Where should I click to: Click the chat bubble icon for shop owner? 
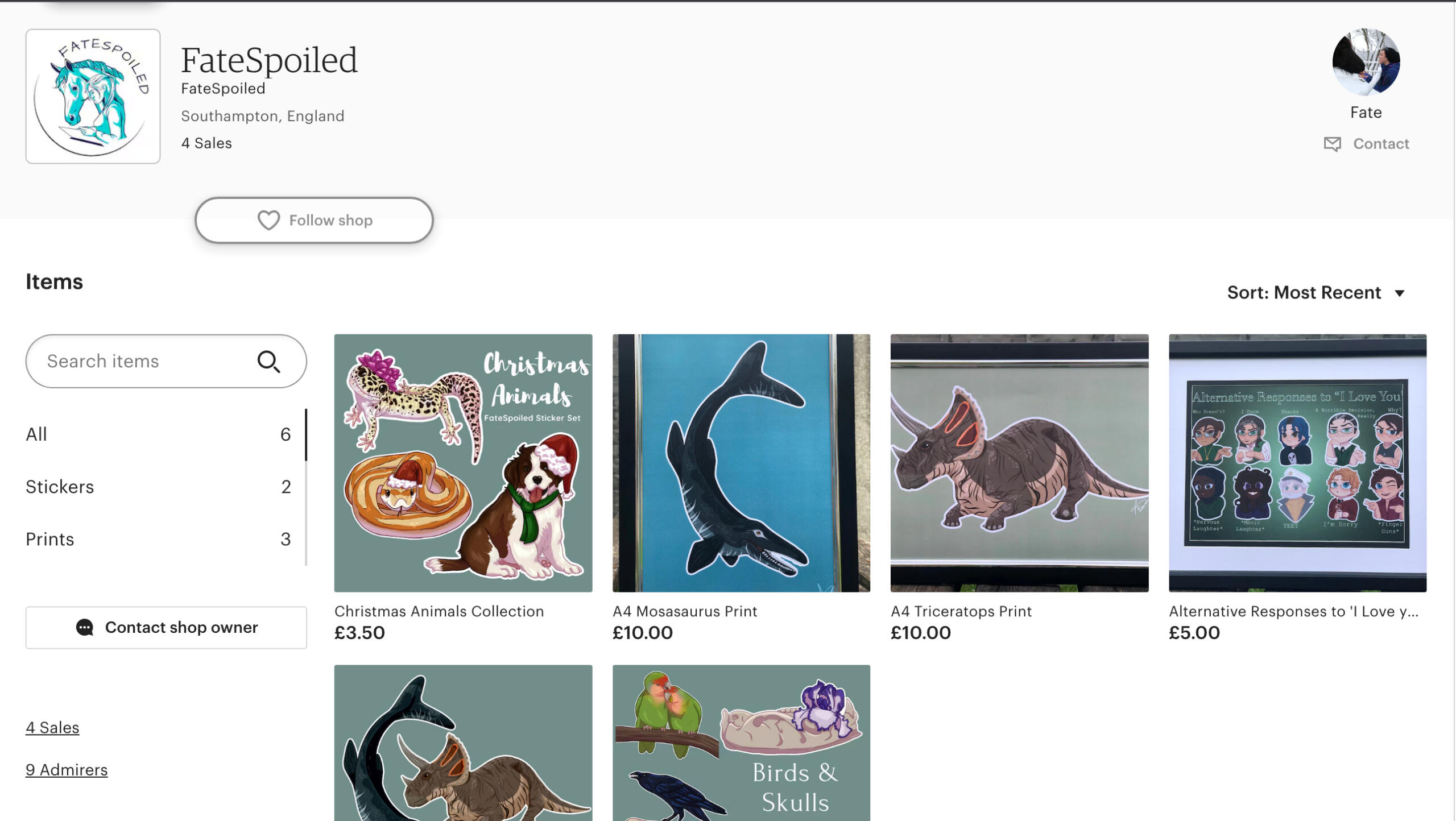(x=85, y=627)
